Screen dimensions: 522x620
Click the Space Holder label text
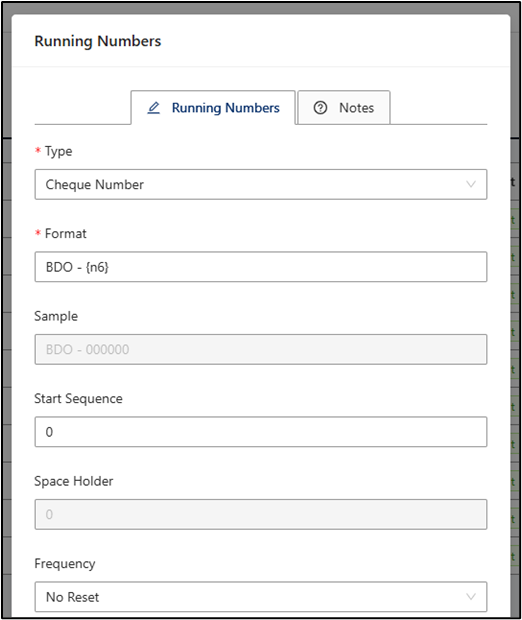[x=74, y=481]
